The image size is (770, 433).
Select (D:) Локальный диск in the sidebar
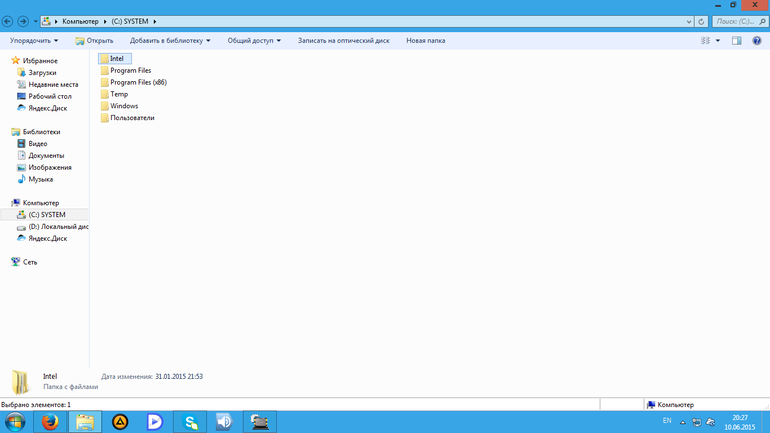pyautogui.click(x=58, y=227)
